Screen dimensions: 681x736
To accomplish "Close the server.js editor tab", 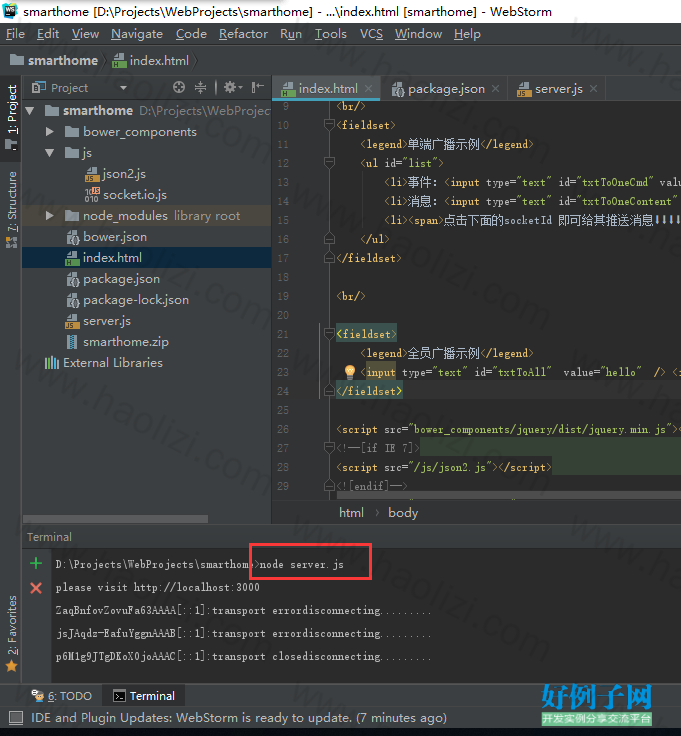I will click(x=593, y=88).
